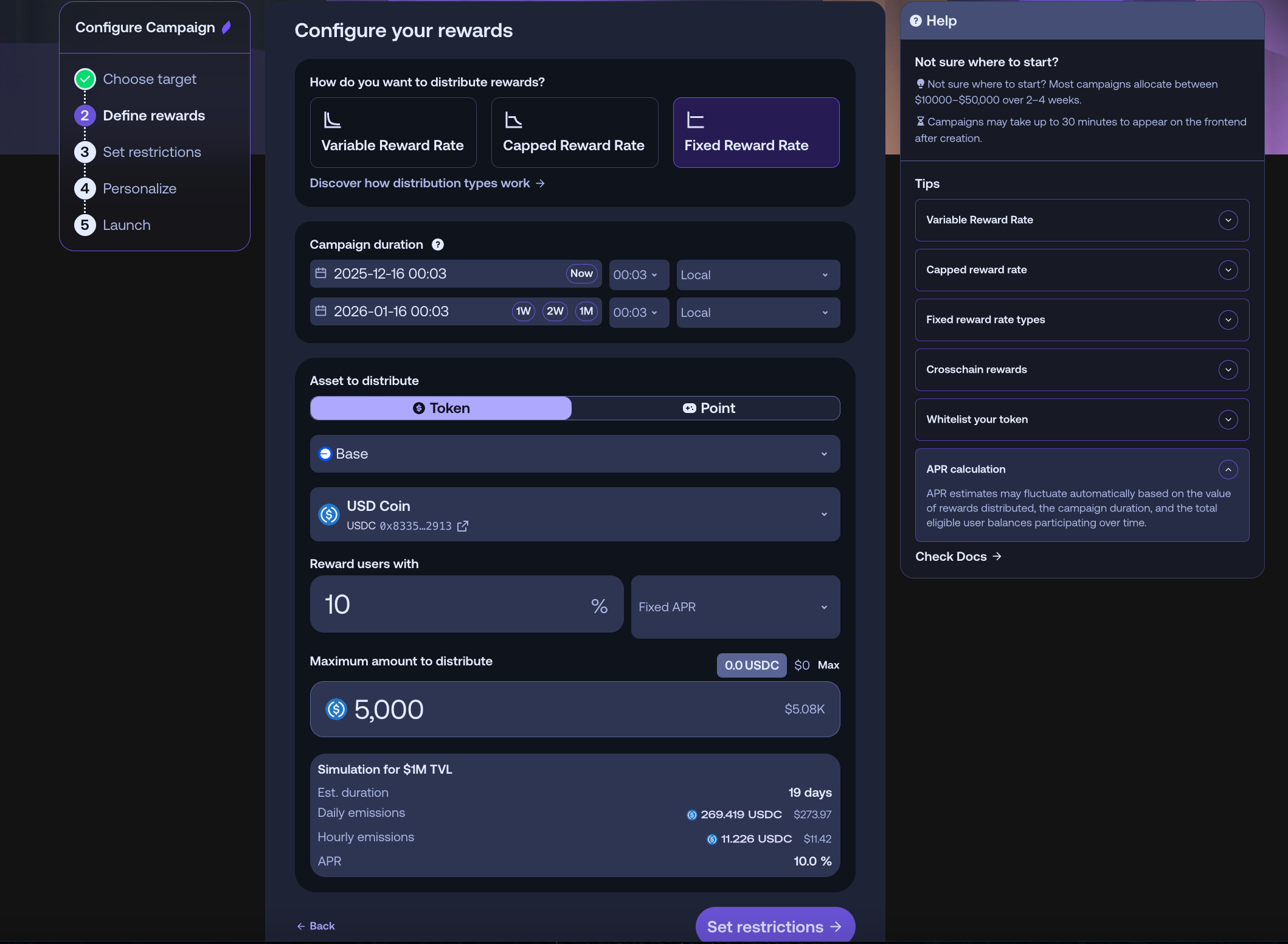Click the Capped Reward Rate chart icon
Screen dimensions: 1288x944
tap(513, 120)
